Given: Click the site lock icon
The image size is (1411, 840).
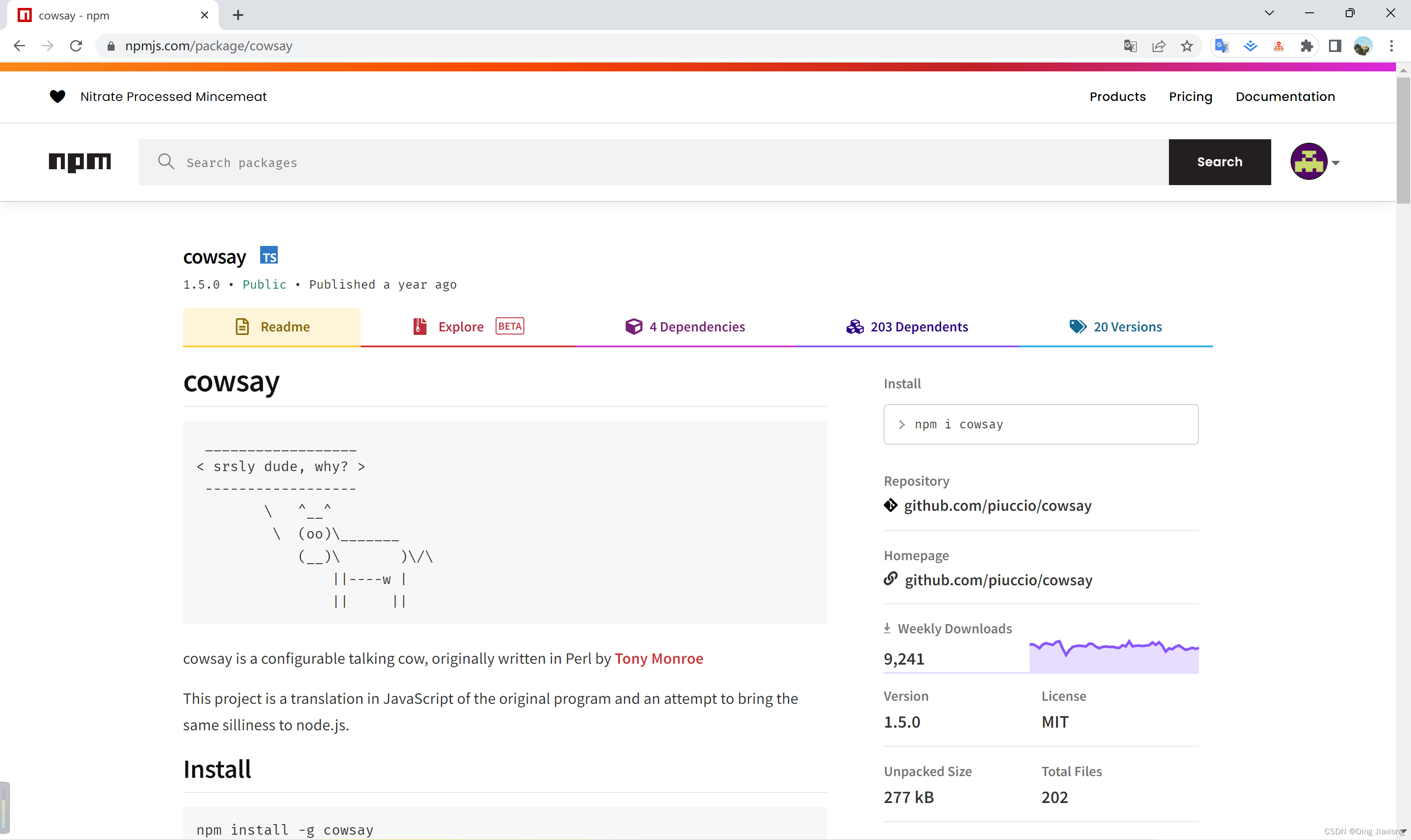Looking at the screenshot, I should point(111,46).
